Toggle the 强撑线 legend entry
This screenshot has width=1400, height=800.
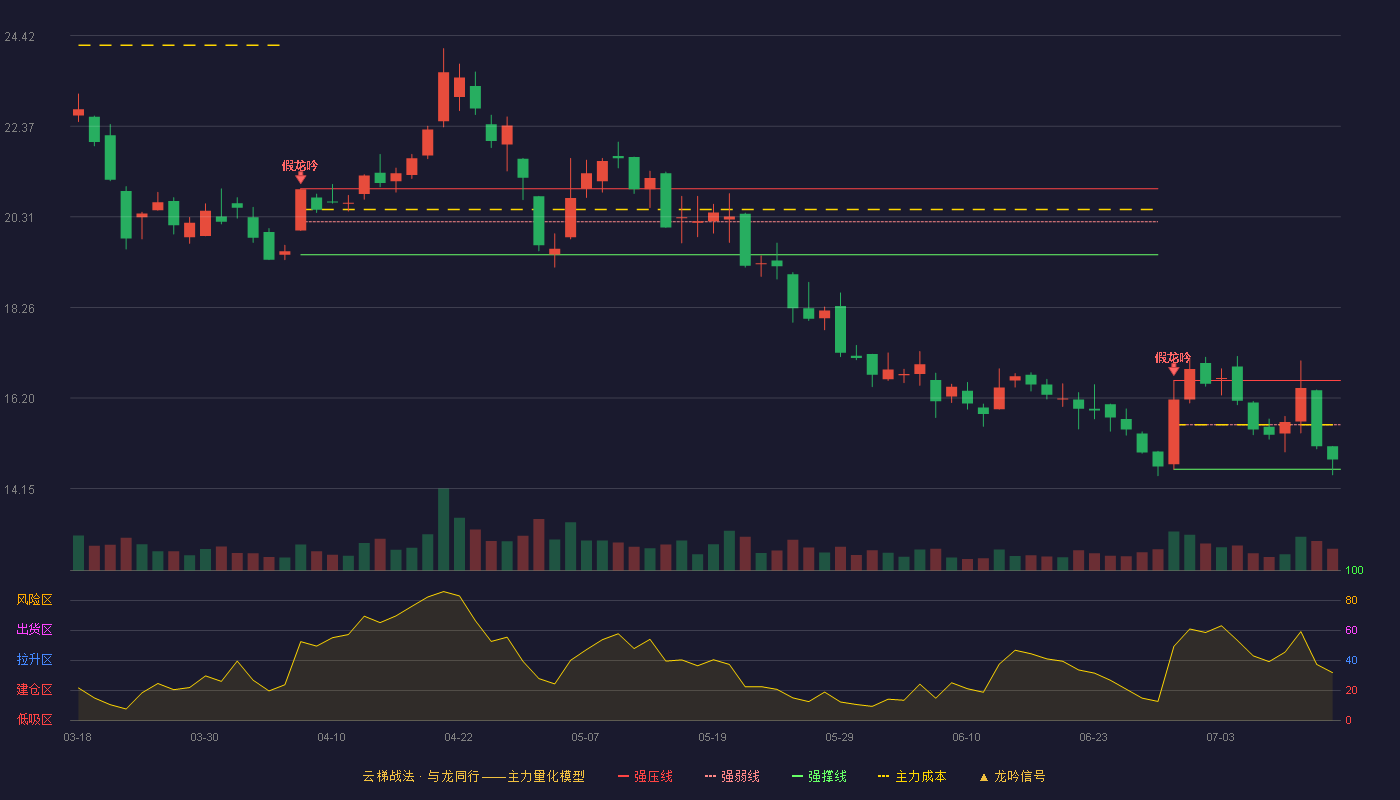click(819, 776)
